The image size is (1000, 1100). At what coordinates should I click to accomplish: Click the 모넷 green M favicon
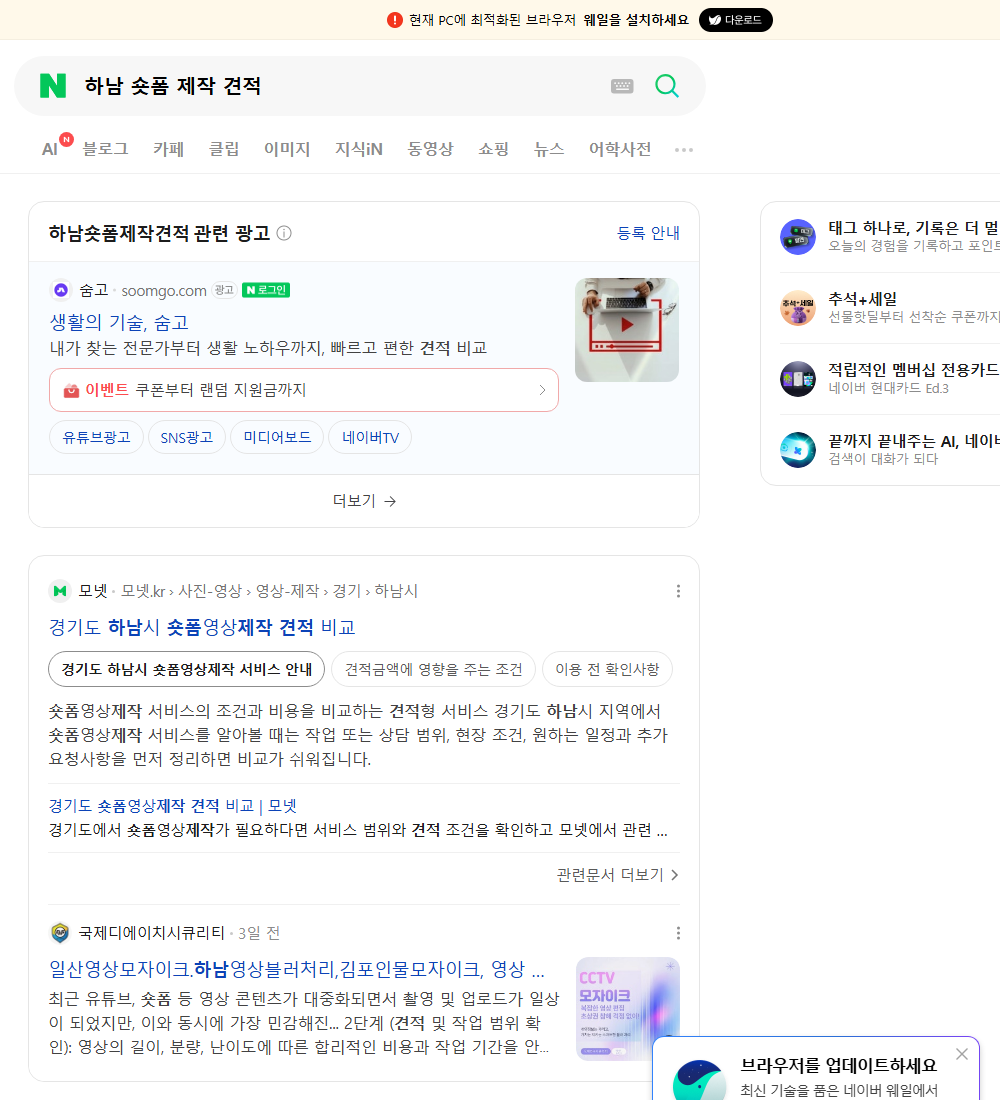click(60, 591)
